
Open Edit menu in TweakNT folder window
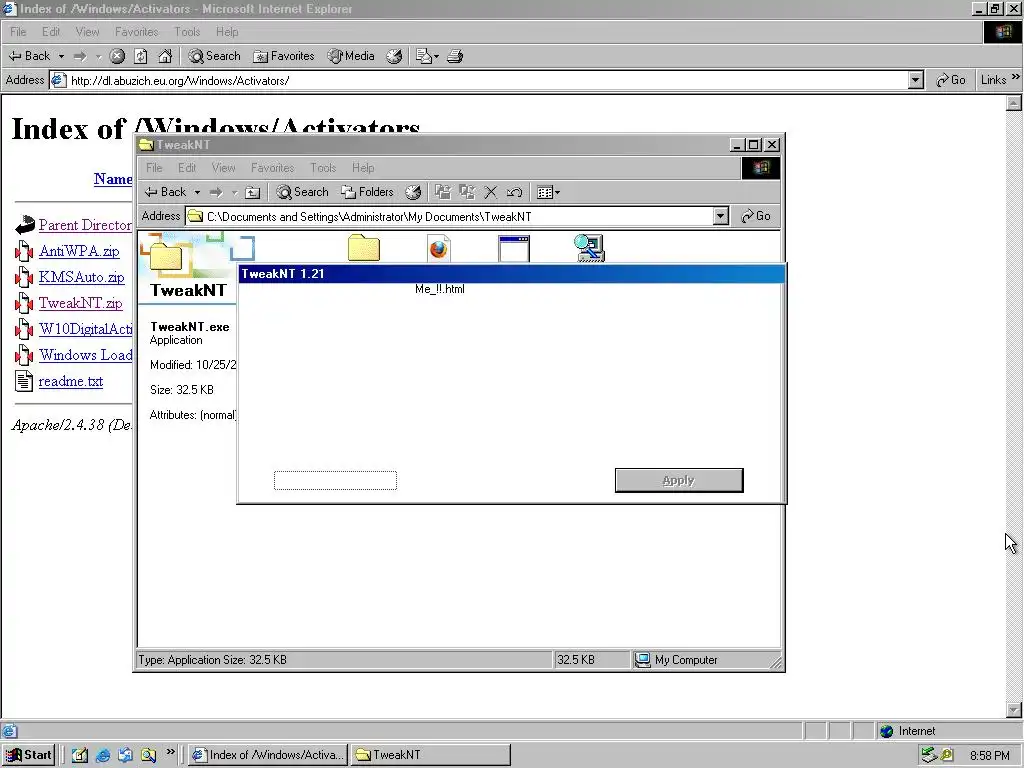click(x=187, y=168)
